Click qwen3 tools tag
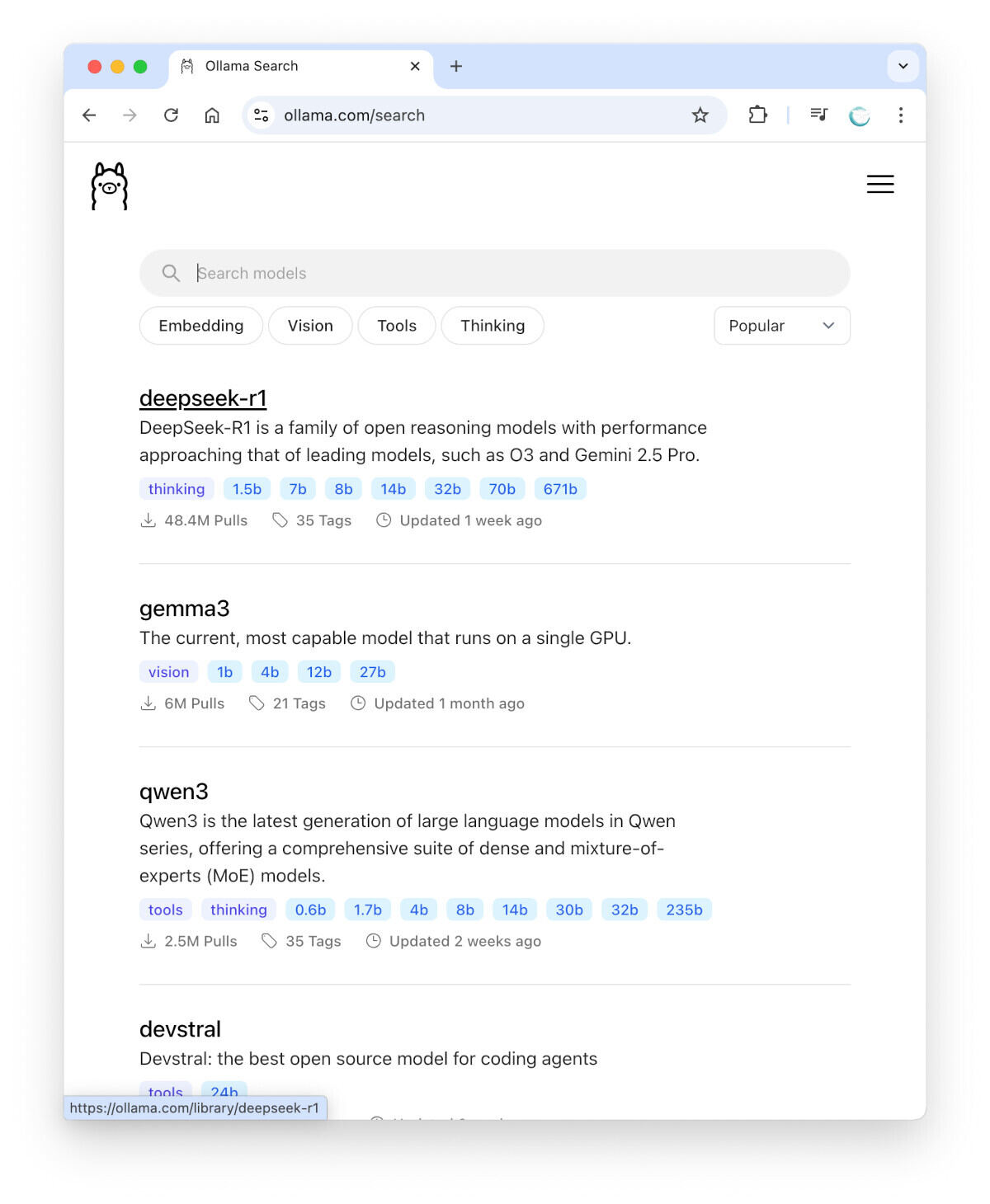990x1204 pixels. coord(166,910)
